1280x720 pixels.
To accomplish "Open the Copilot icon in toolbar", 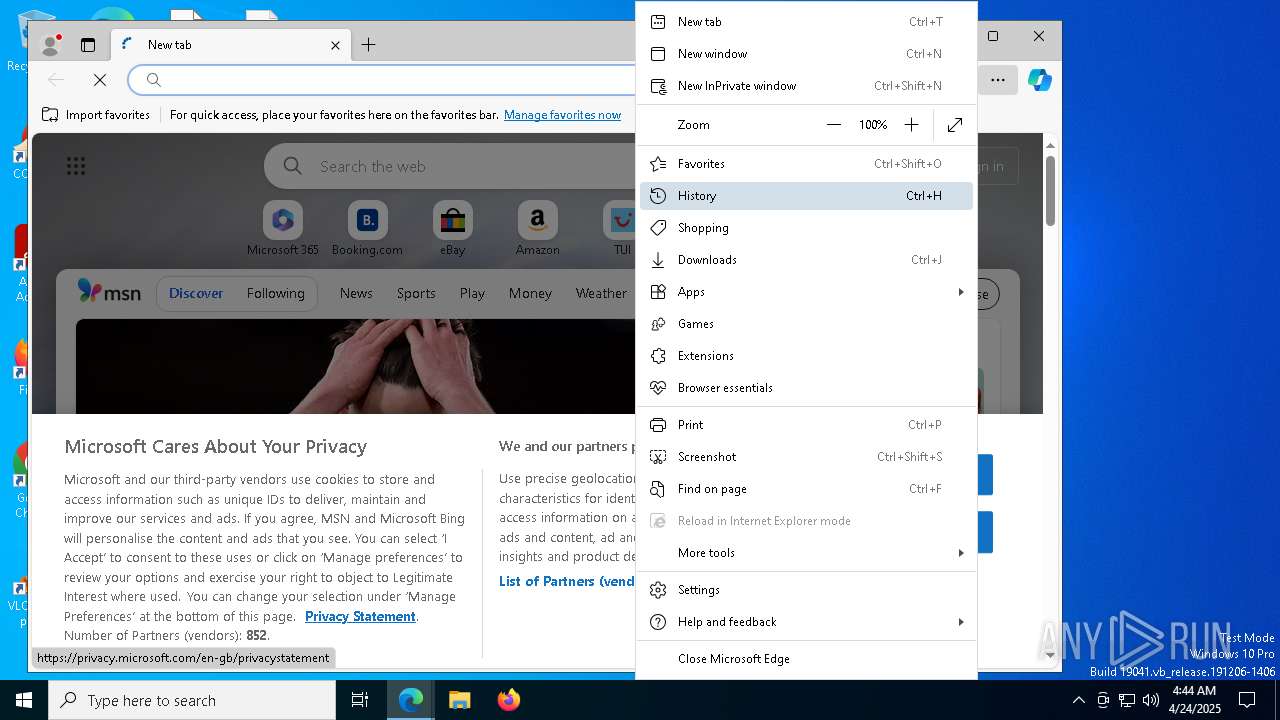I will pyautogui.click(x=1040, y=80).
